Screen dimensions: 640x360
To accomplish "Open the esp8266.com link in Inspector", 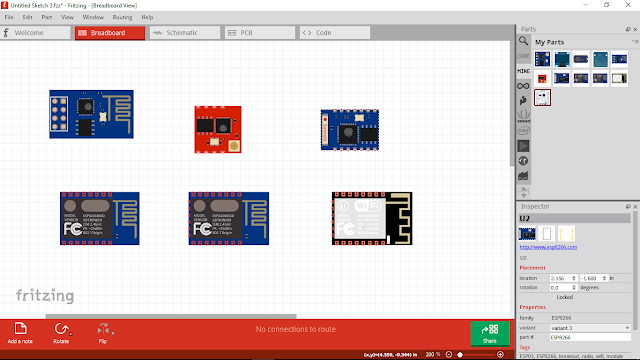I will point(548,247).
